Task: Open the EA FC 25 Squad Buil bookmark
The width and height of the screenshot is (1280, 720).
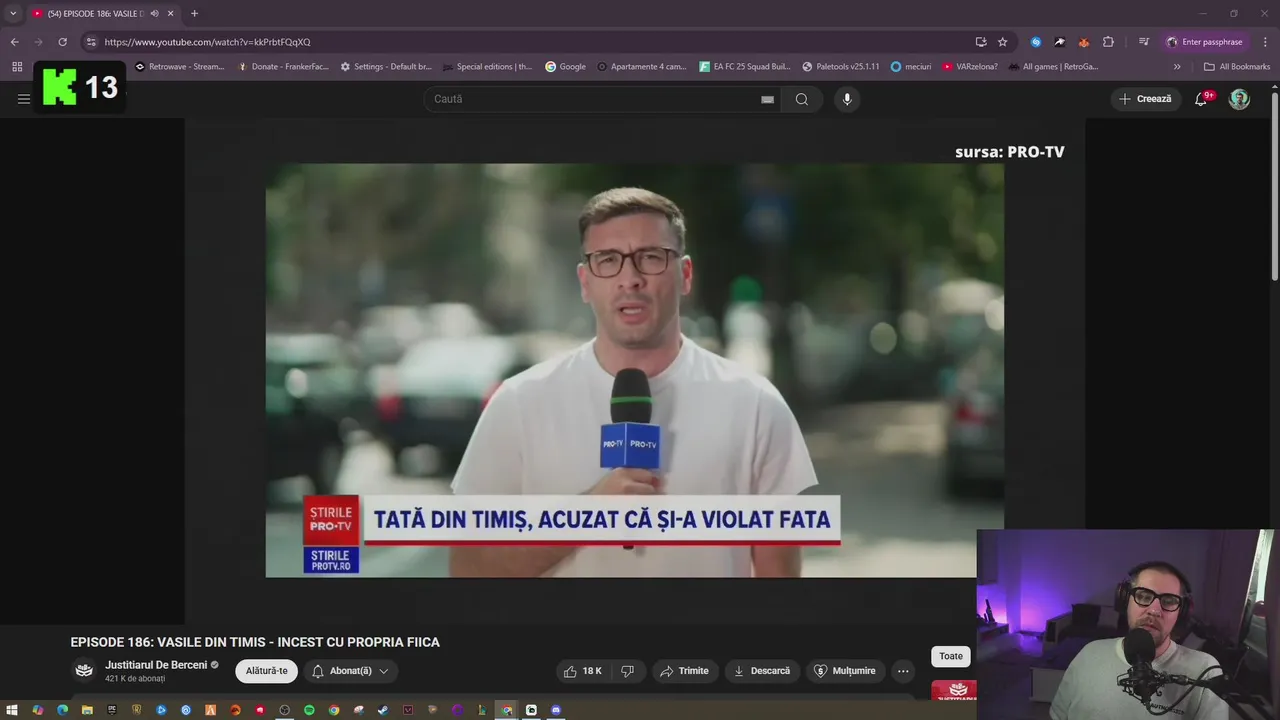Action: (x=744, y=67)
